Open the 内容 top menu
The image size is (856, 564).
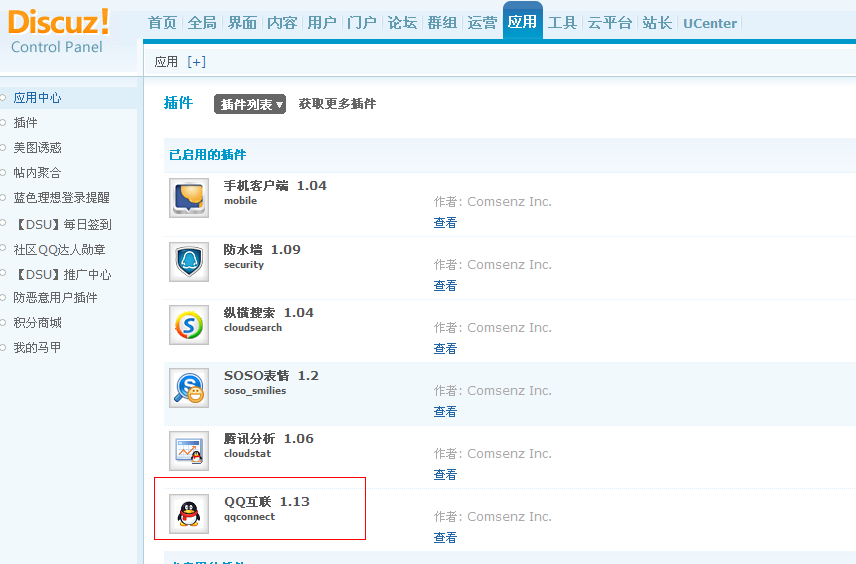click(282, 23)
